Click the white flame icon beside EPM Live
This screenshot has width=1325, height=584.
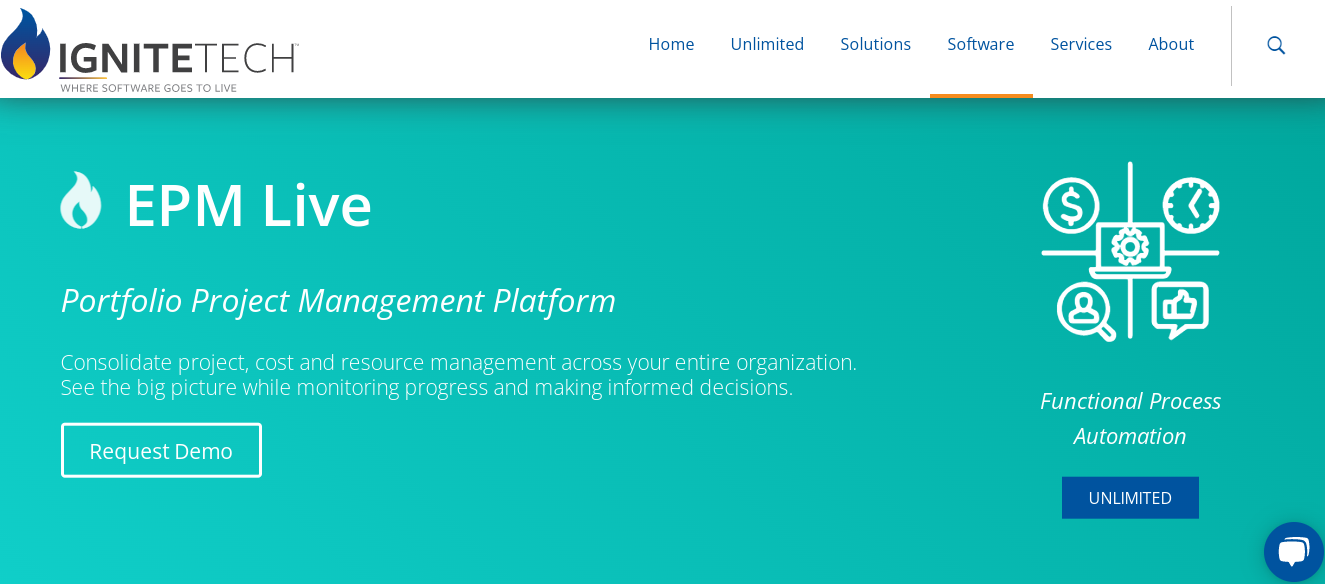click(x=81, y=201)
